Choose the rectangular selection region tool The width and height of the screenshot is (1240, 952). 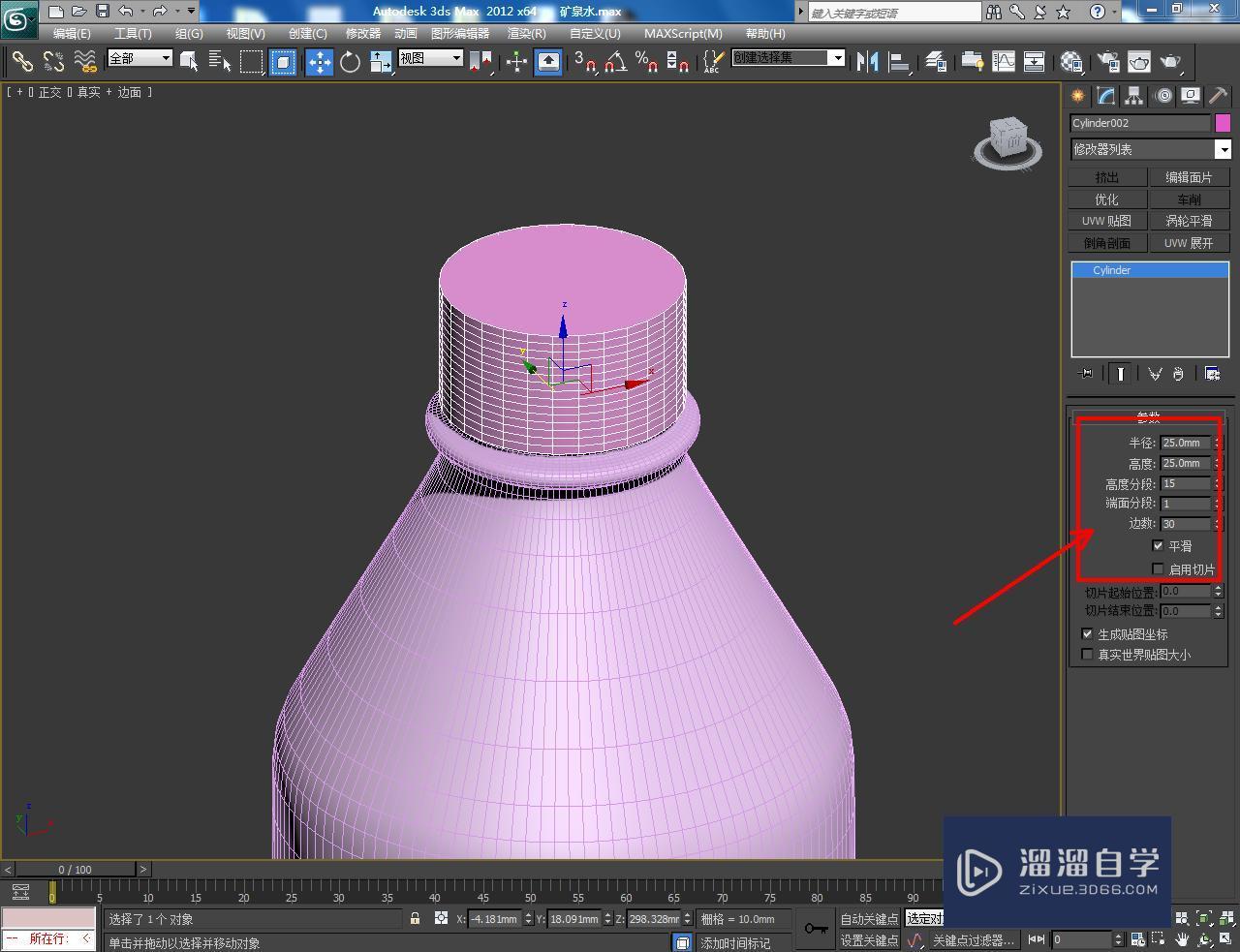tap(252, 62)
